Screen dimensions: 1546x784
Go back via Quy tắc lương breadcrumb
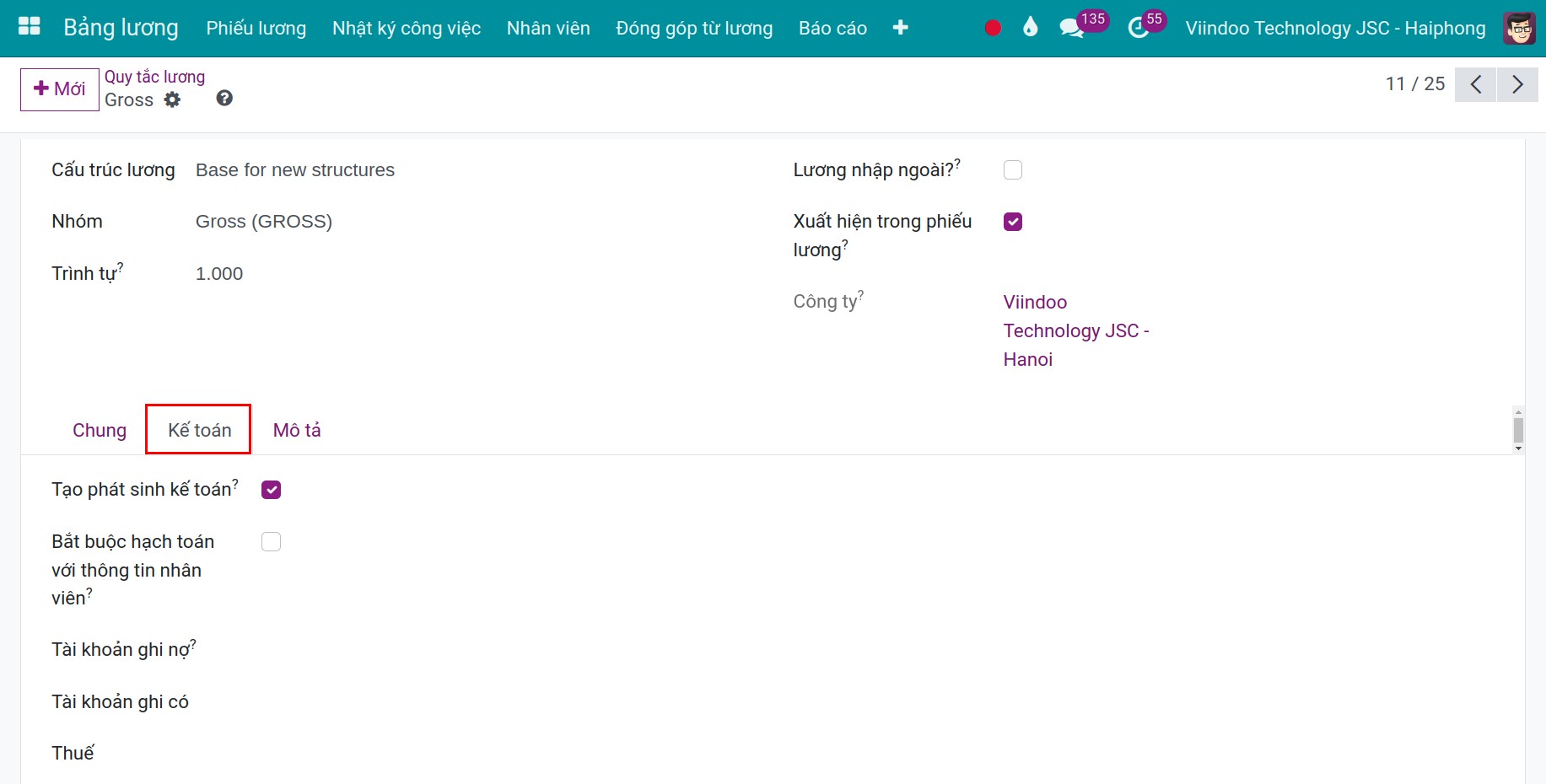point(154,77)
